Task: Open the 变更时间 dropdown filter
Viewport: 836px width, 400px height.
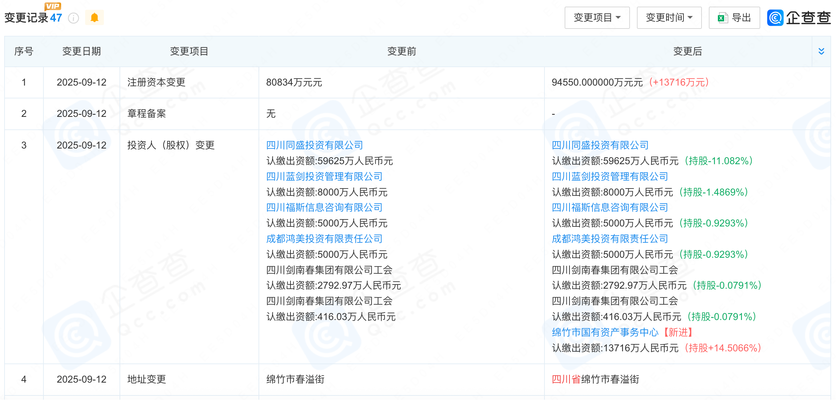Action: [x=669, y=18]
